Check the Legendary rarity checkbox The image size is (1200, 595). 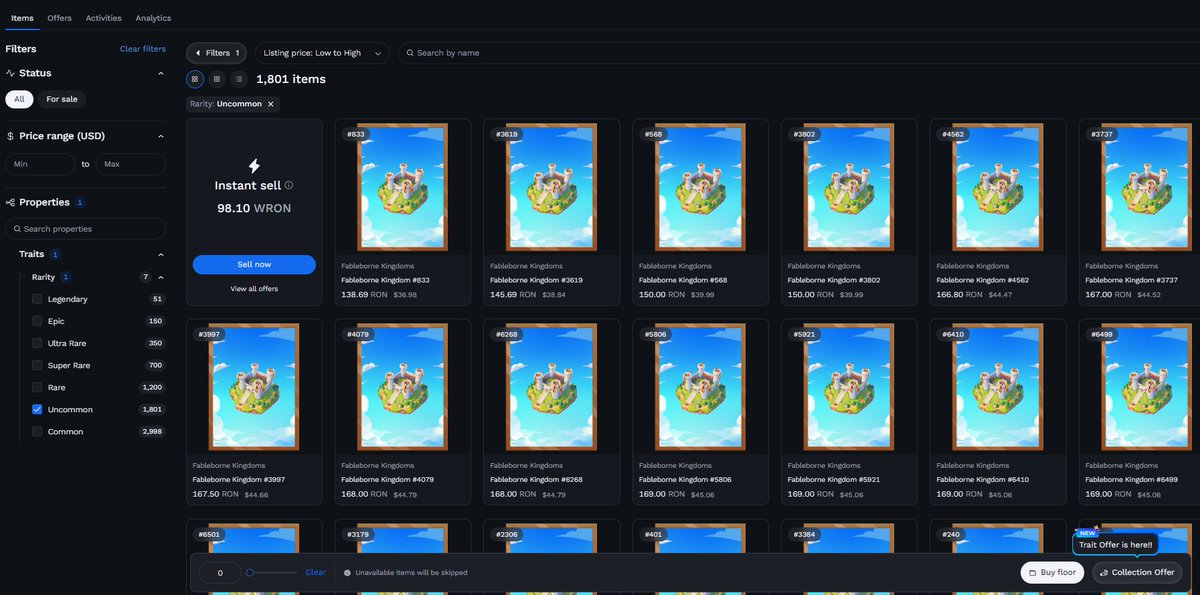(x=37, y=299)
